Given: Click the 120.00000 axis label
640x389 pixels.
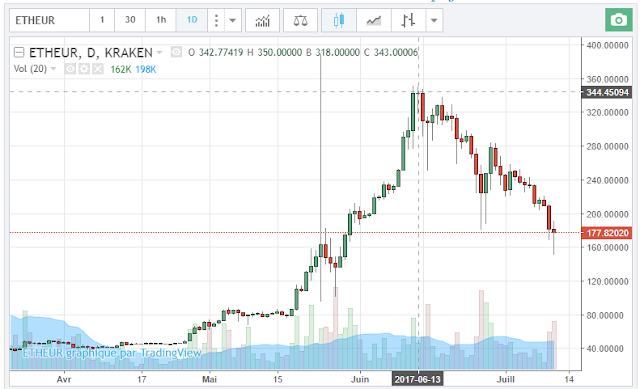Looking at the screenshot, I should click(x=607, y=281).
